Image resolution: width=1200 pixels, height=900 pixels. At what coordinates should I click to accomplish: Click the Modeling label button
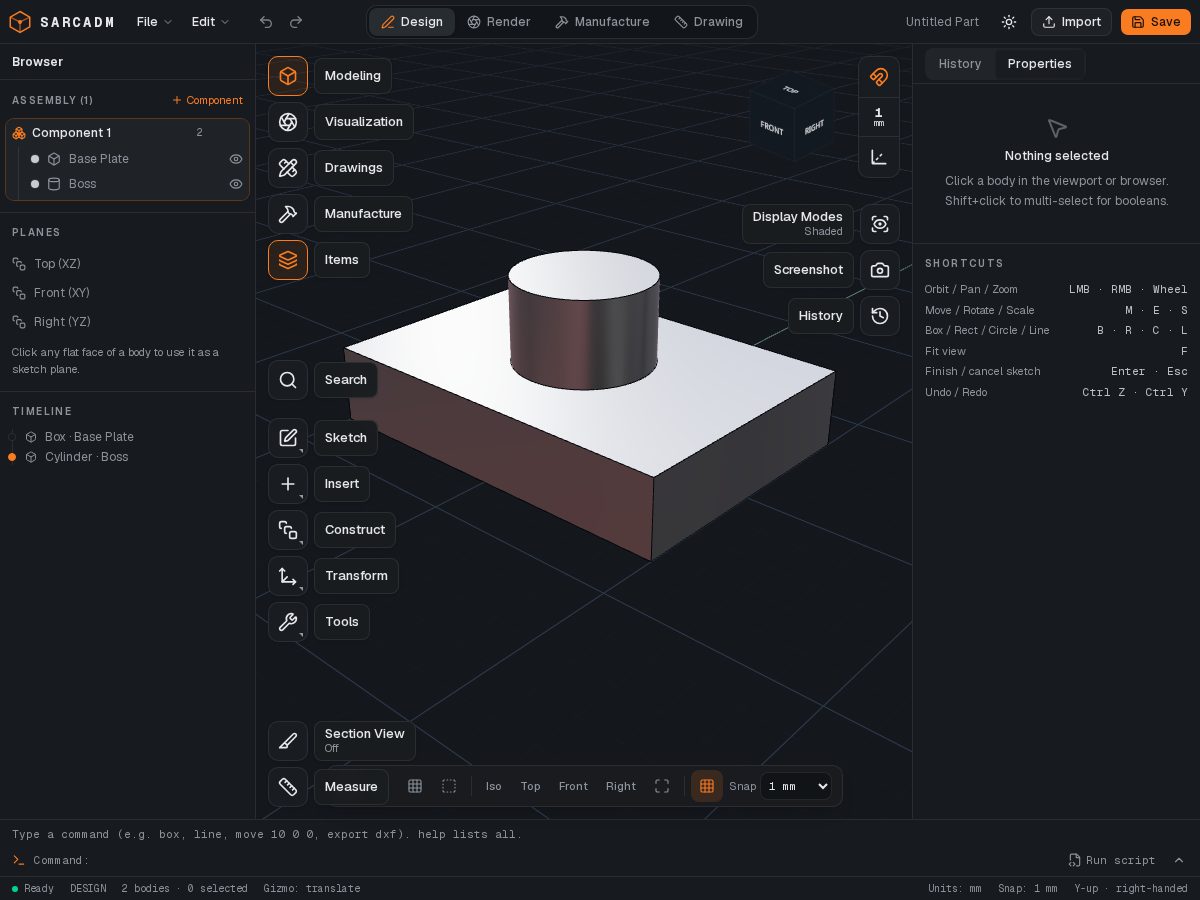pyautogui.click(x=353, y=76)
